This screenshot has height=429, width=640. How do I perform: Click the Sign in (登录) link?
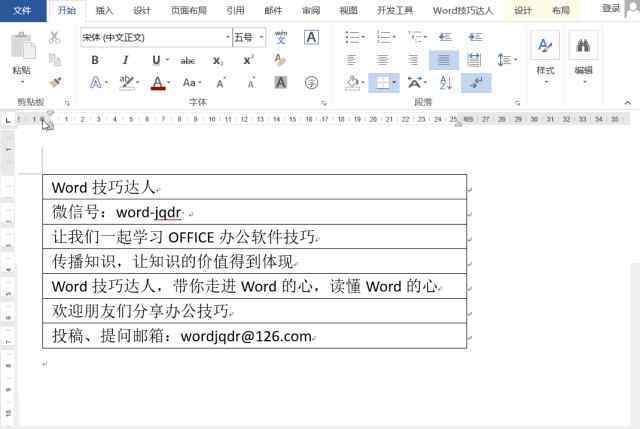pyautogui.click(x=611, y=9)
